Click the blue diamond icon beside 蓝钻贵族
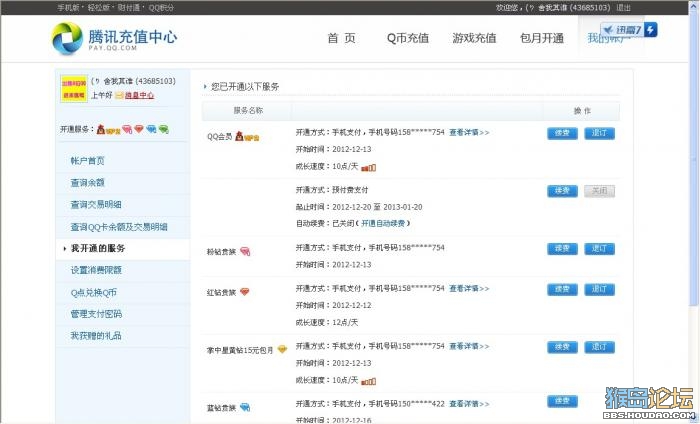This screenshot has width=700, height=424. tap(245, 407)
